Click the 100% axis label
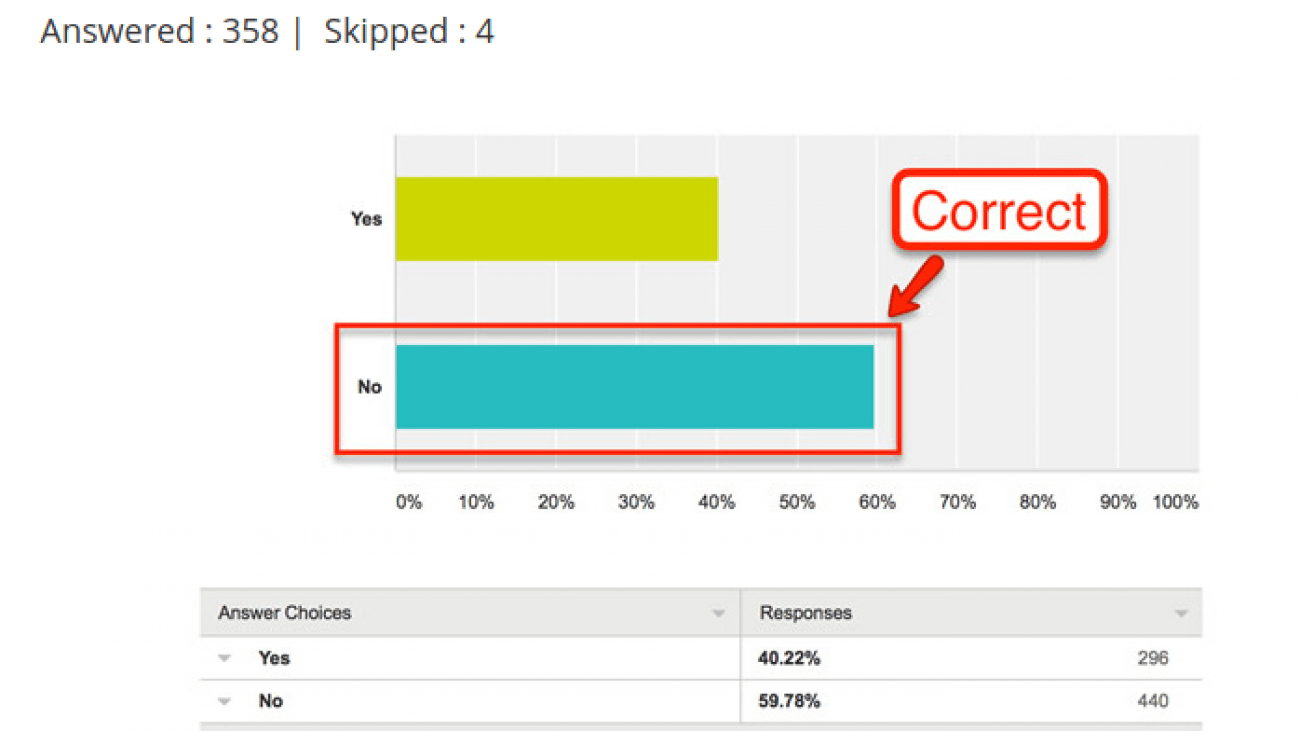This screenshot has height=731, width=1300. (1175, 502)
